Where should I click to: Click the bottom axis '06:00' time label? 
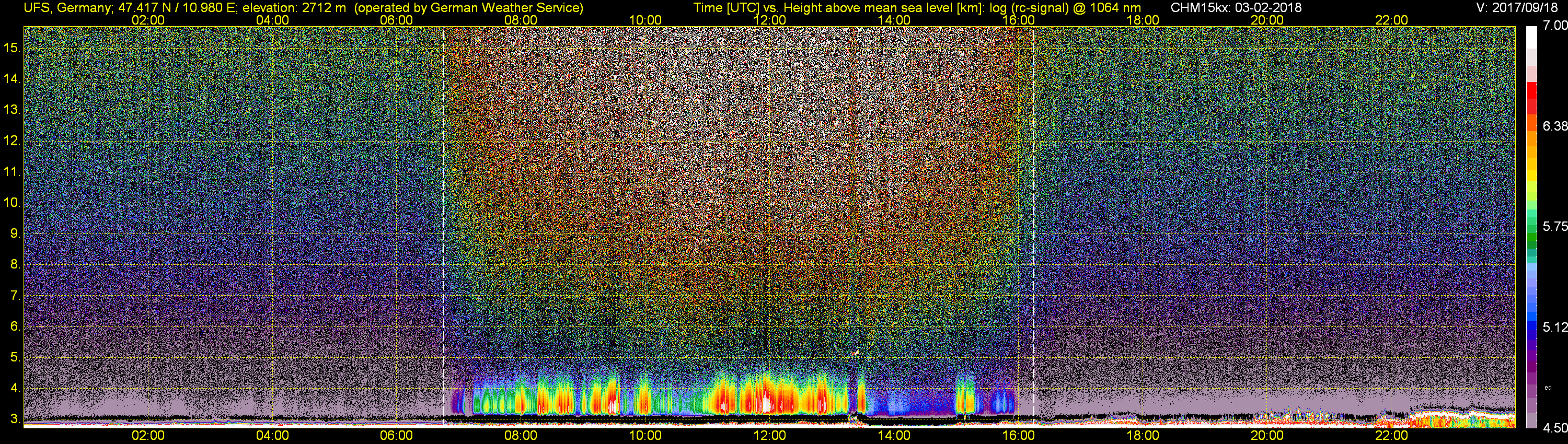tap(396, 436)
